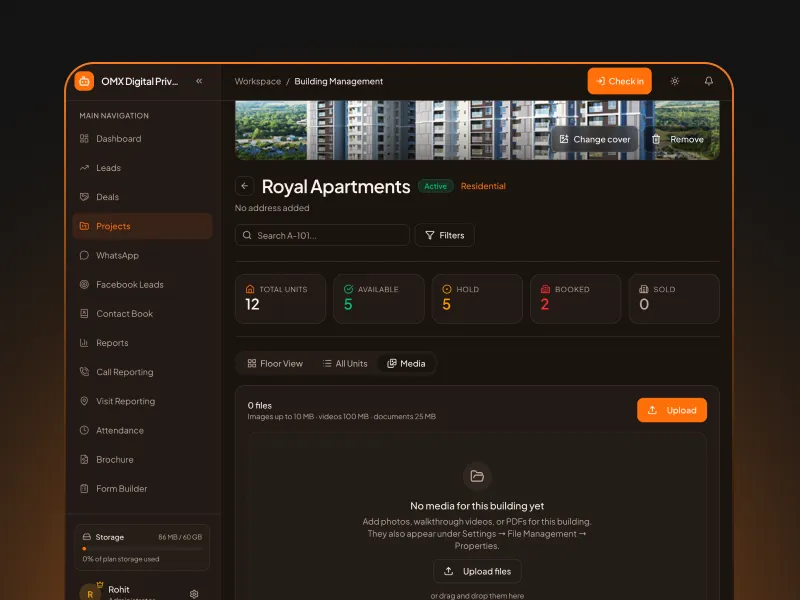Click the Call Reporting phone icon

coord(84,372)
